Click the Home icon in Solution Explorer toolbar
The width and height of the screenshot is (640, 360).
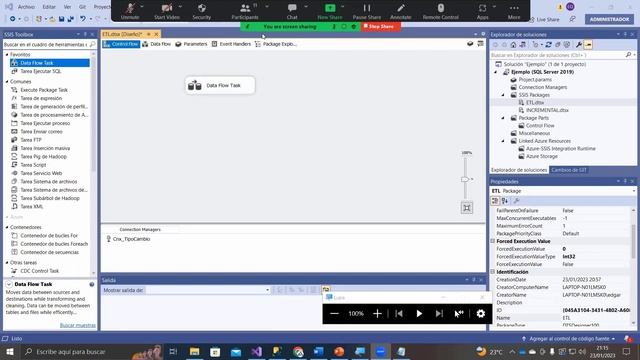coord(513,44)
